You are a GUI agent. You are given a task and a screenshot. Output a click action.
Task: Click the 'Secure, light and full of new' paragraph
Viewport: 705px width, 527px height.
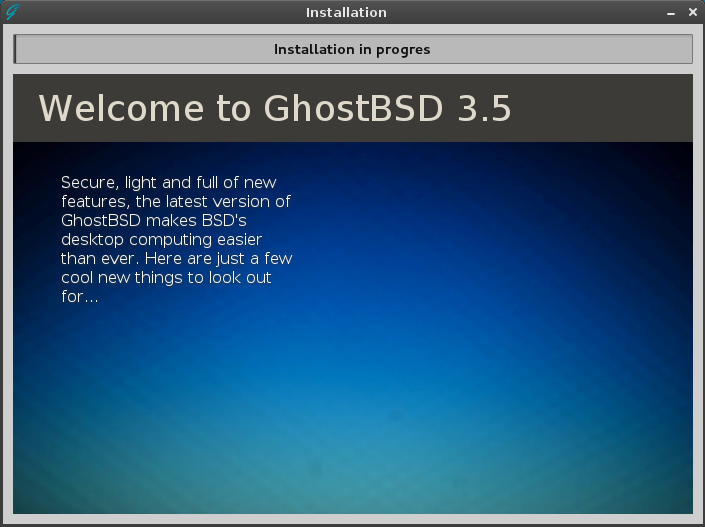(177, 239)
